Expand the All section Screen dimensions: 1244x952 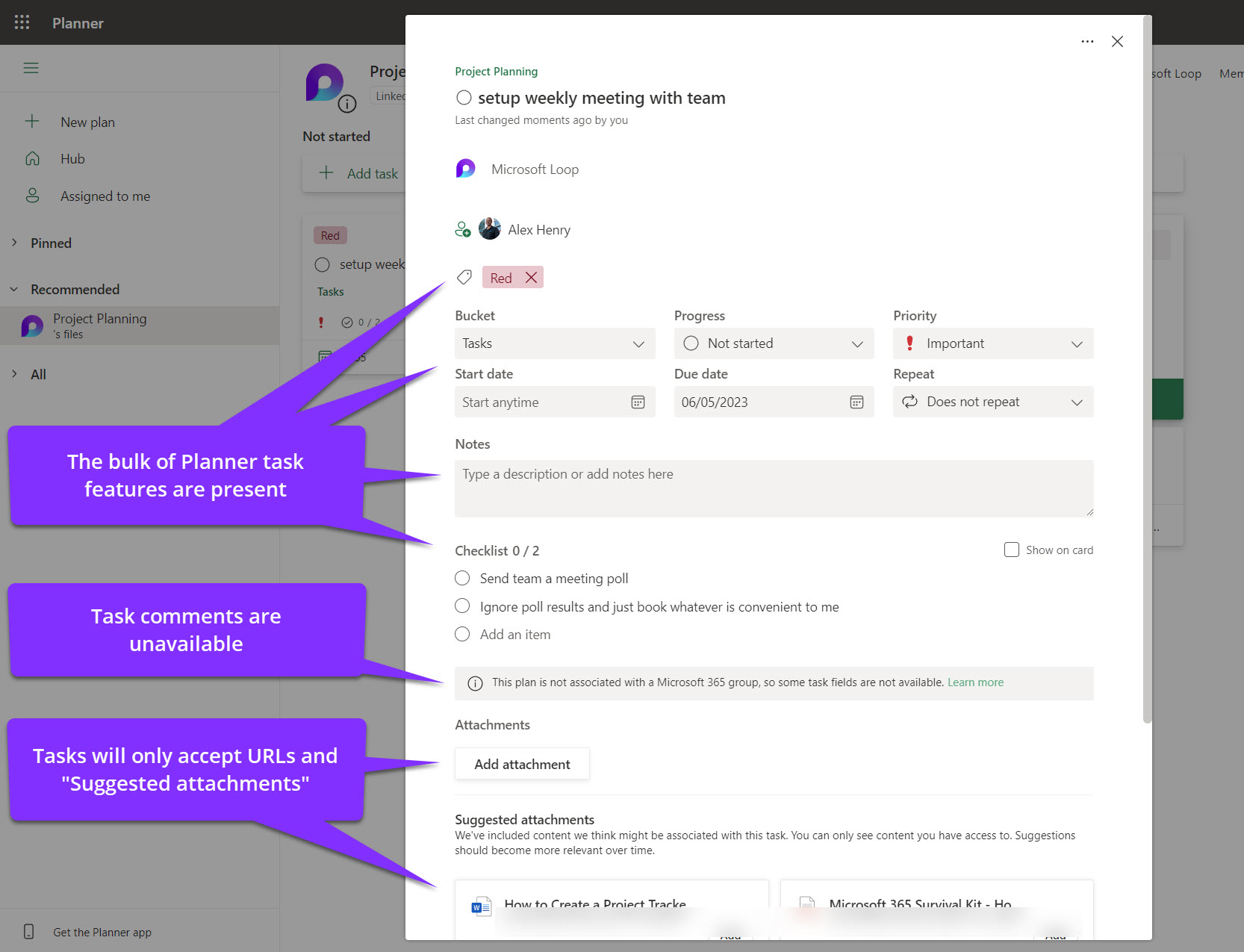[x=14, y=374]
